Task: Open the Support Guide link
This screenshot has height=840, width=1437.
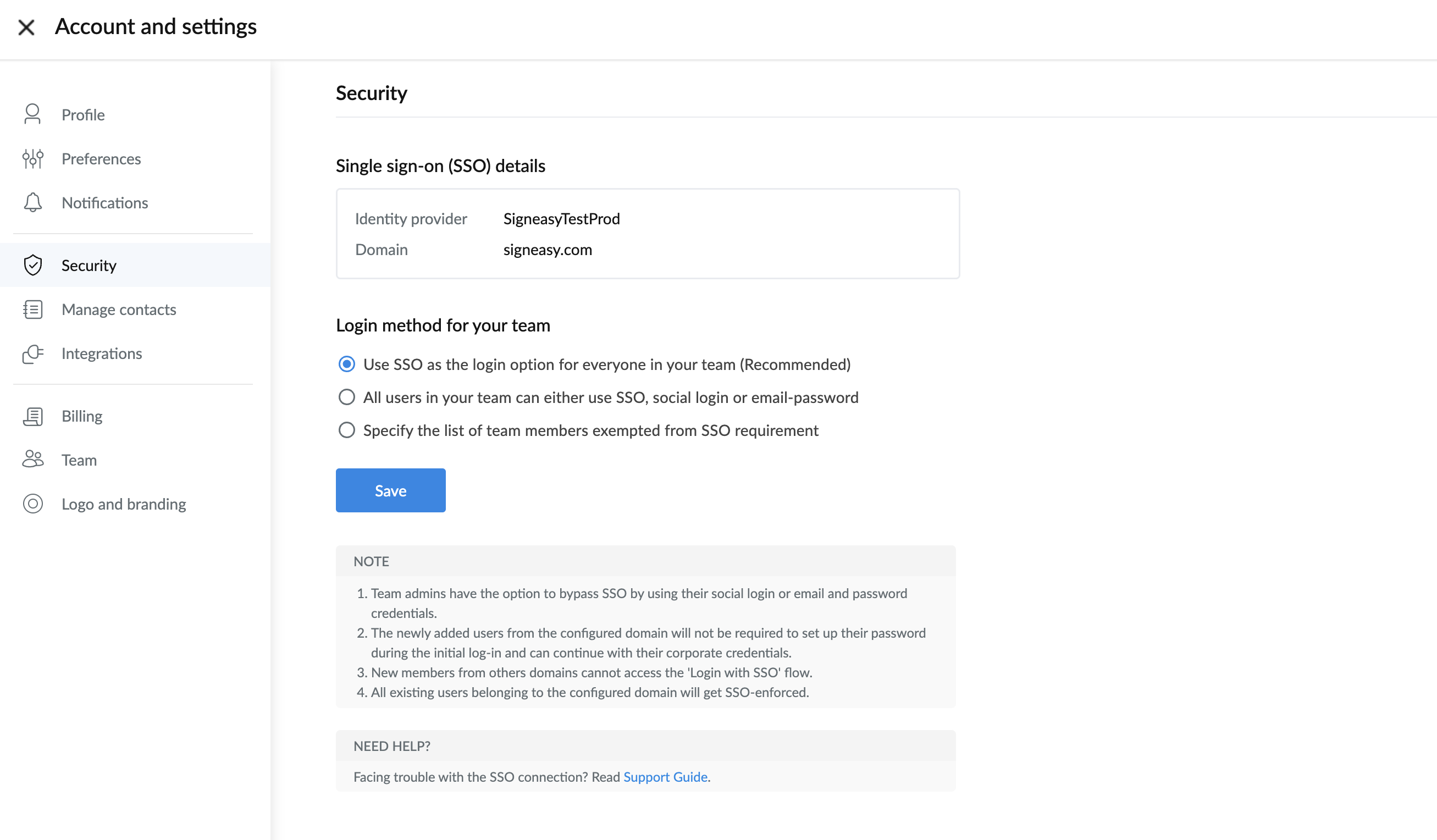Action: click(x=666, y=777)
